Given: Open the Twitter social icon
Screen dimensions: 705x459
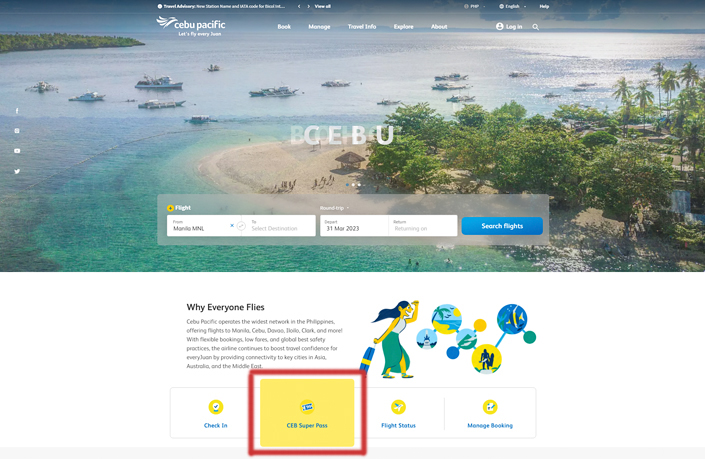Looking at the screenshot, I should coord(17,171).
